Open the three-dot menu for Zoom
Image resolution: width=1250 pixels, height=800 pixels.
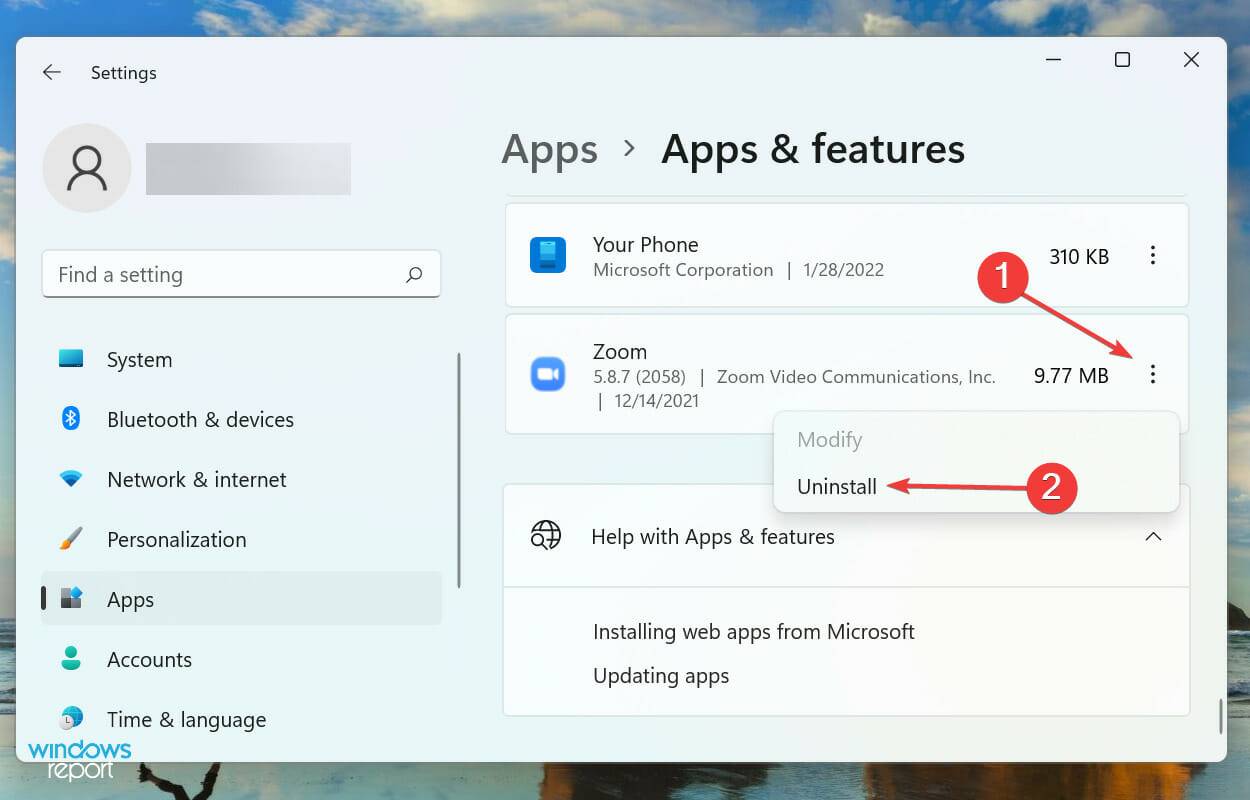(1153, 375)
